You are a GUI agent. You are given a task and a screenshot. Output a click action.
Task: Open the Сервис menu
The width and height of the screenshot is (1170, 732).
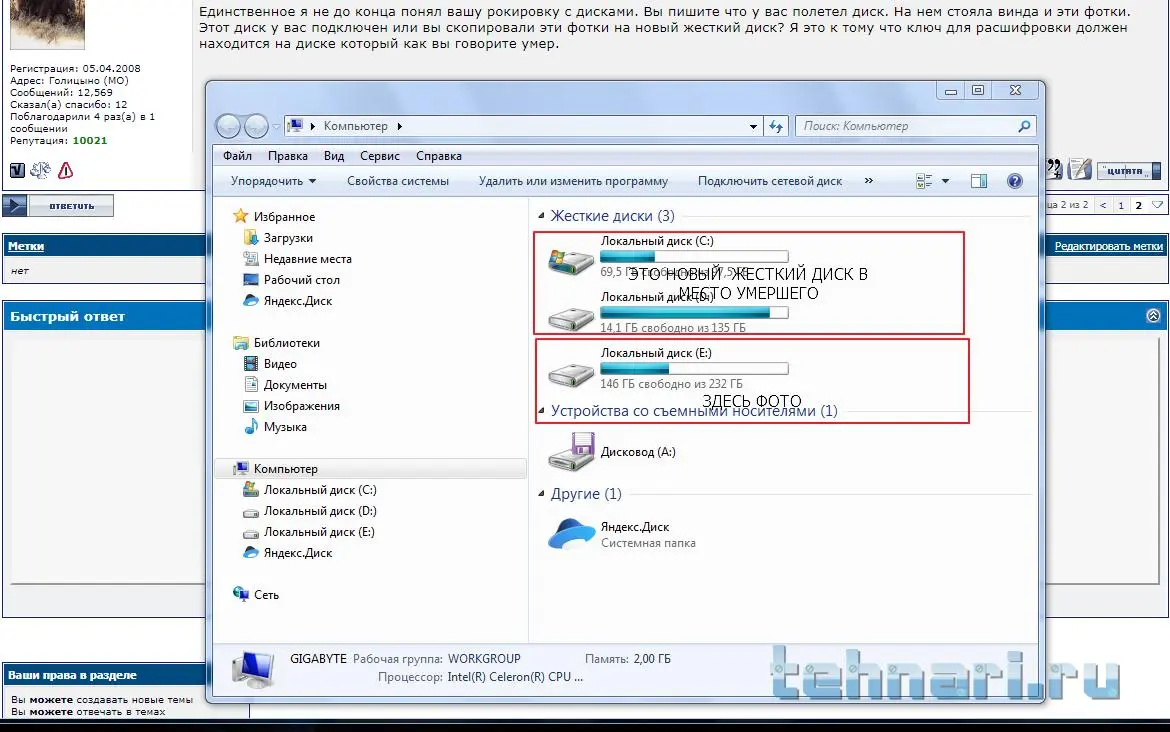tap(380, 156)
